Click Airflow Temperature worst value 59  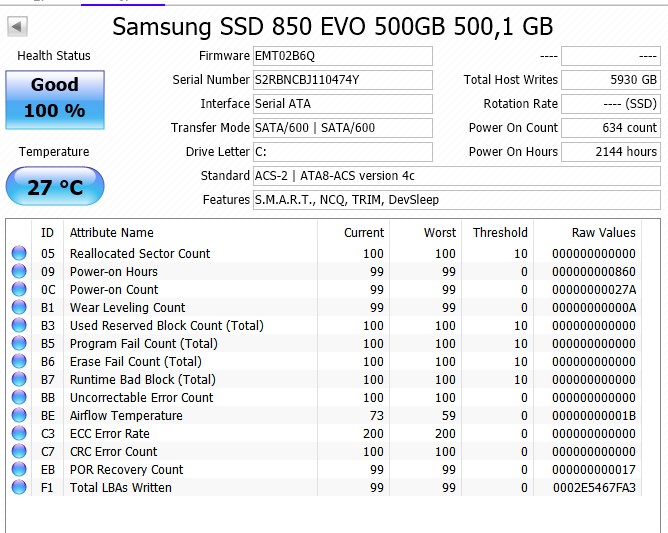(x=449, y=415)
